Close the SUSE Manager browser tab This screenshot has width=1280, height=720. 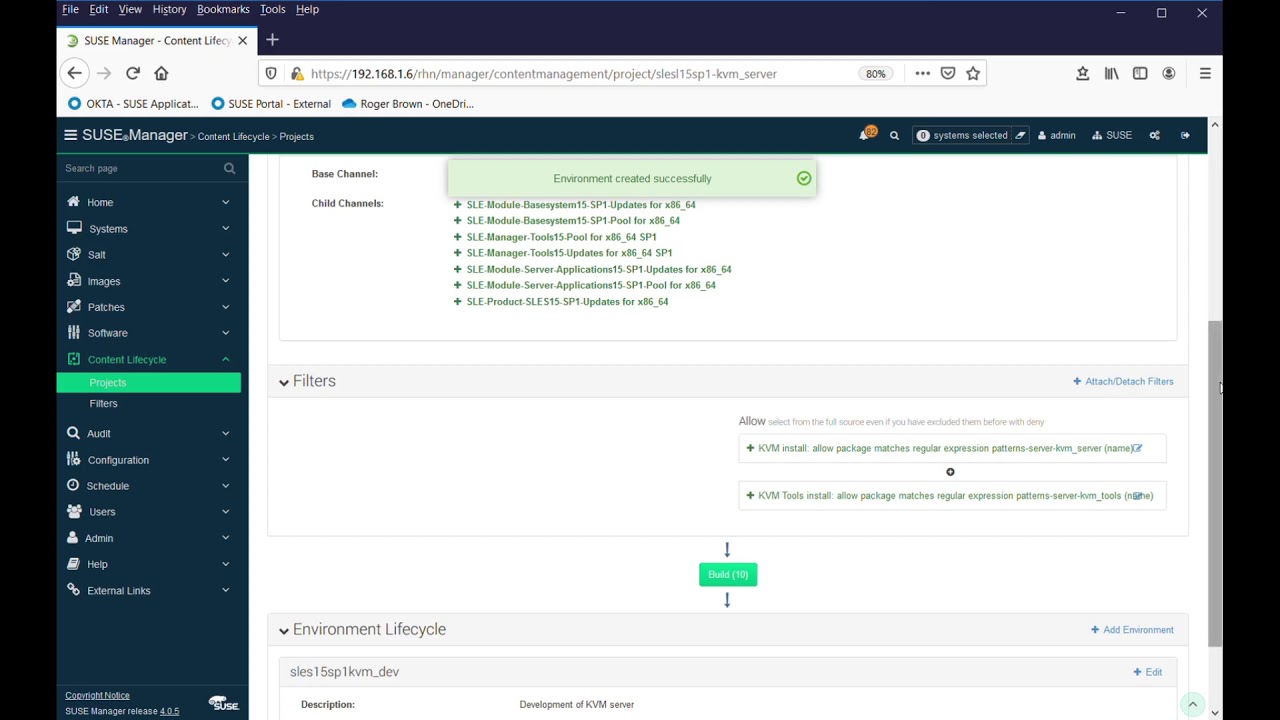242,41
